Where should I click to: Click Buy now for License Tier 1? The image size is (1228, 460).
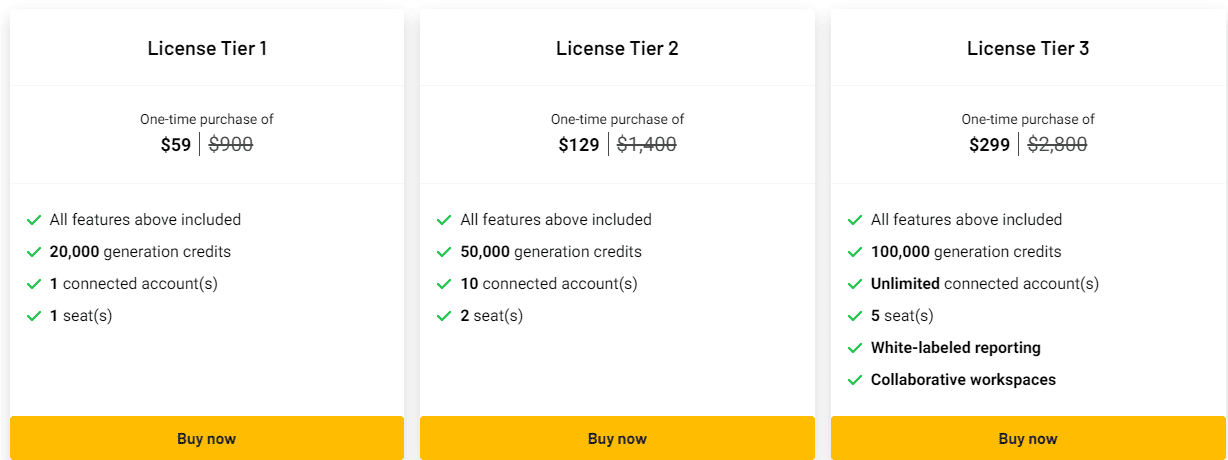point(207,438)
